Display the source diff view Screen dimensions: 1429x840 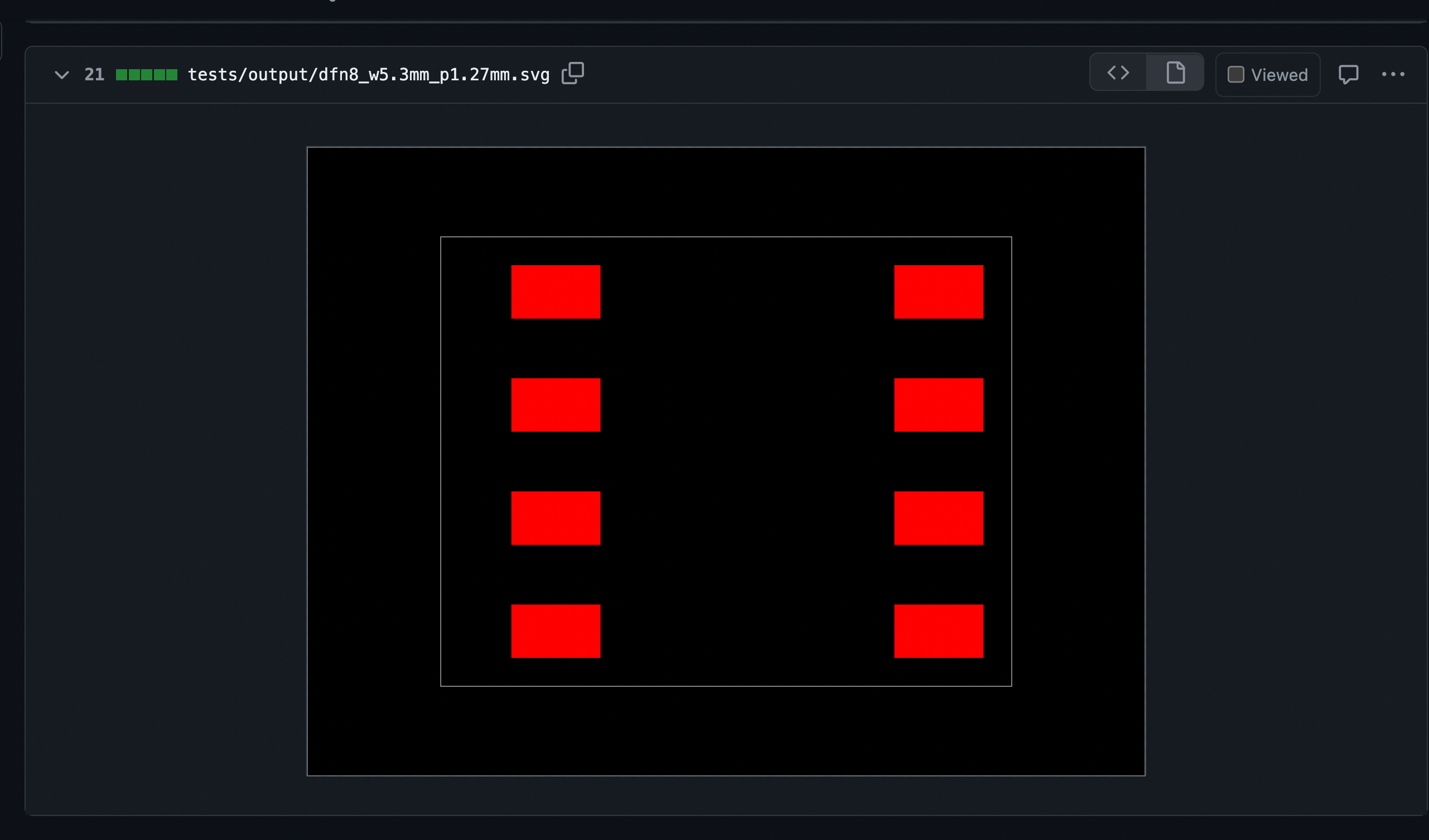[x=1118, y=73]
